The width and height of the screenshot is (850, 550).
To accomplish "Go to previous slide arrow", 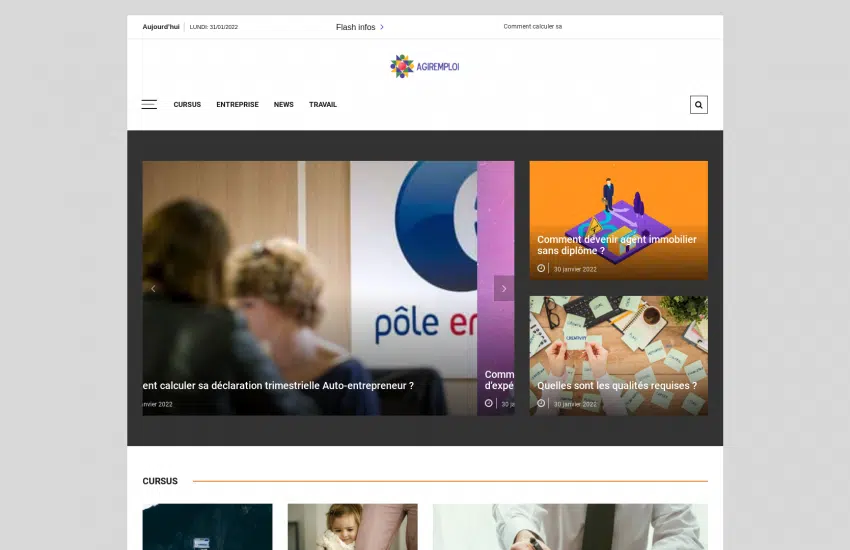I will [x=153, y=289].
